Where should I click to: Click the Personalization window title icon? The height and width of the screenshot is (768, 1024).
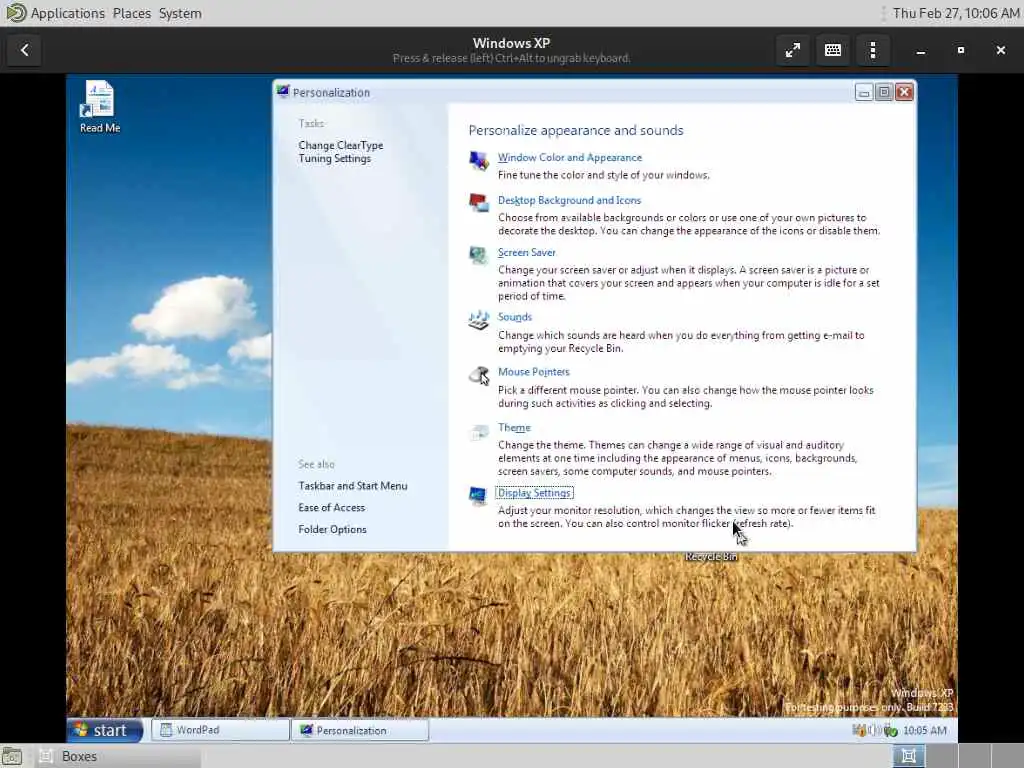tap(283, 91)
